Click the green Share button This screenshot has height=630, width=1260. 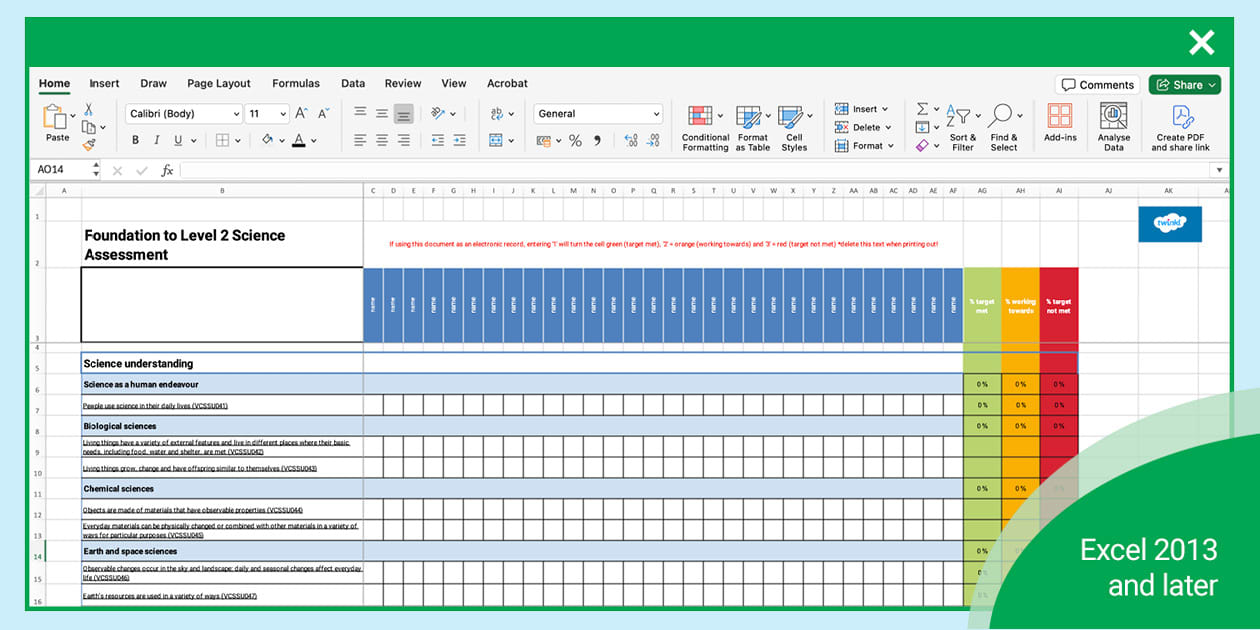click(x=1184, y=85)
